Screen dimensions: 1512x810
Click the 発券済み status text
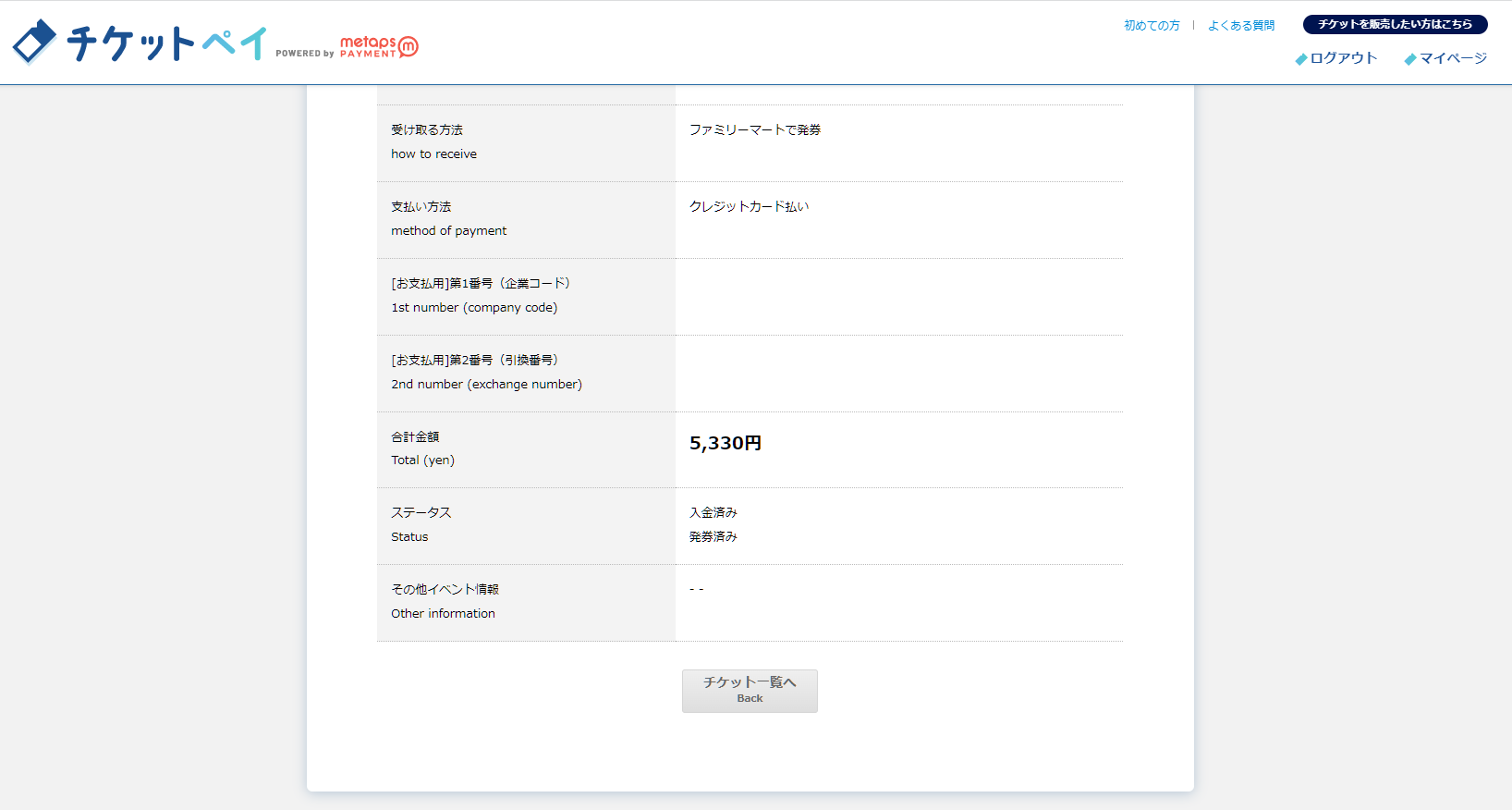pos(713,536)
